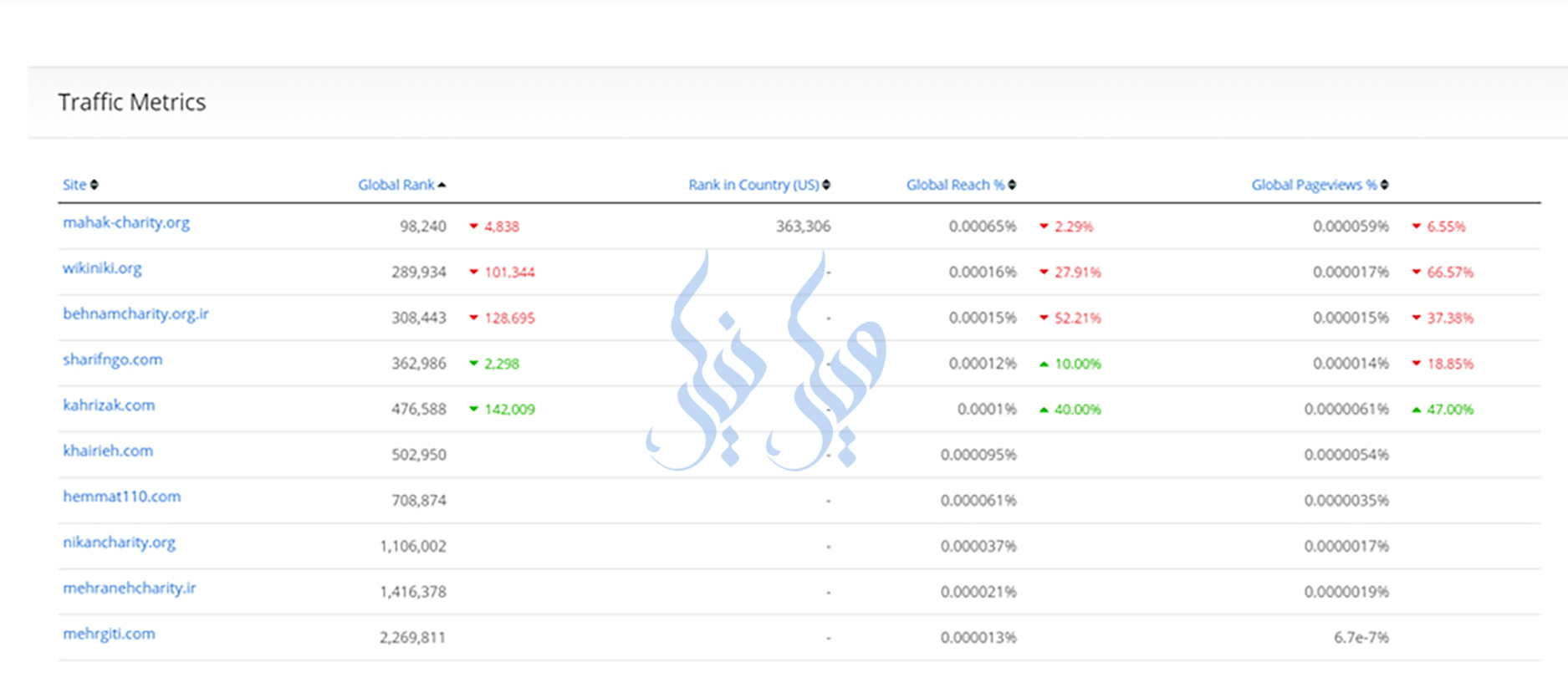Open the wikiniki.org site link
1568x693 pixels.
tap(102, 268)
